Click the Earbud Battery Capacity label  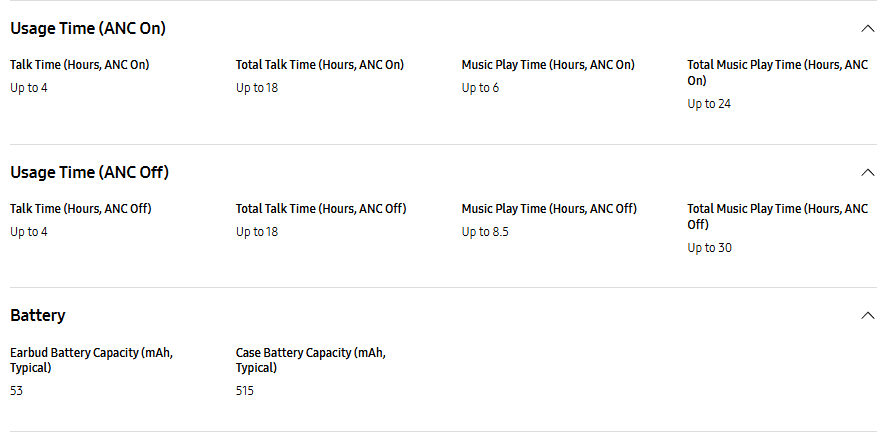pos(91,360)
